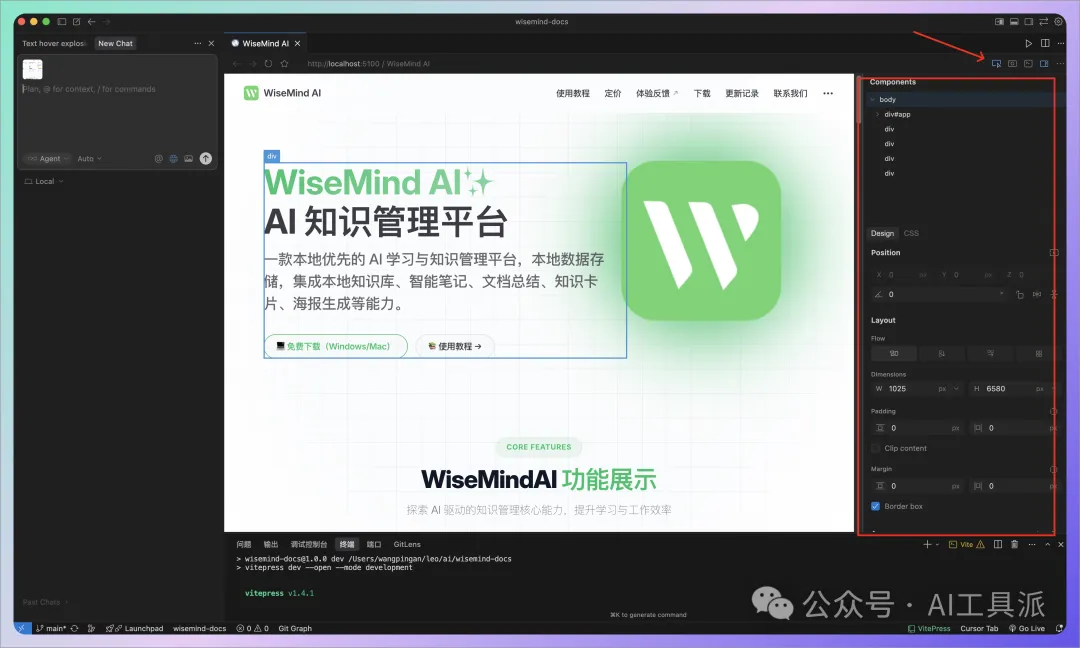Attach an image via the picture icon
The width and height of the screenshot is (1080, 648).
pos(188,158)
